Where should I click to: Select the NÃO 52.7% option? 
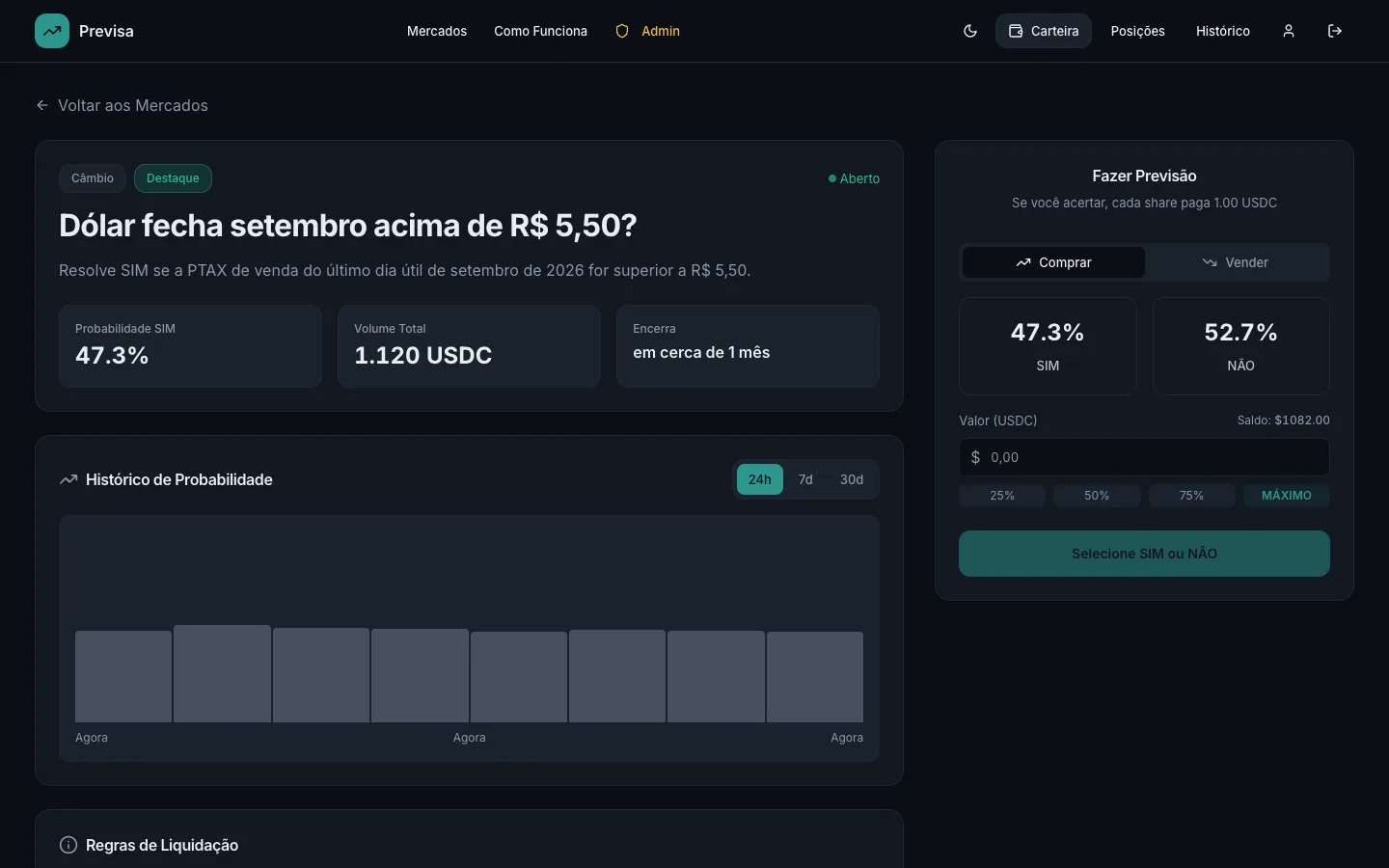[x=1241, y=346]
